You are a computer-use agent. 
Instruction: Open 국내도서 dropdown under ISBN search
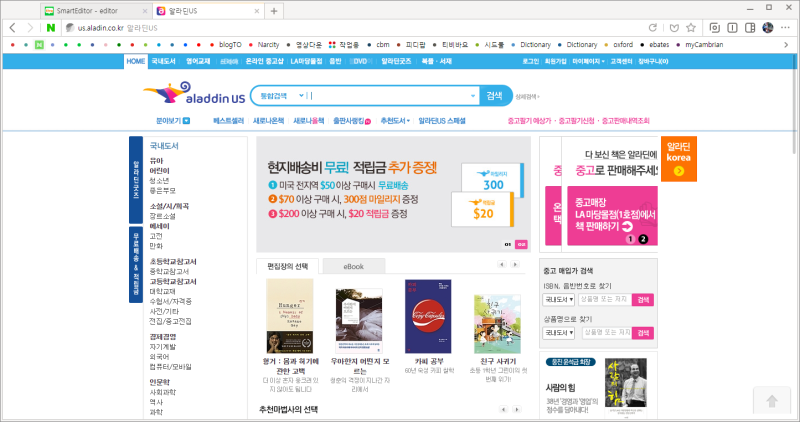(x=558, y=300)
